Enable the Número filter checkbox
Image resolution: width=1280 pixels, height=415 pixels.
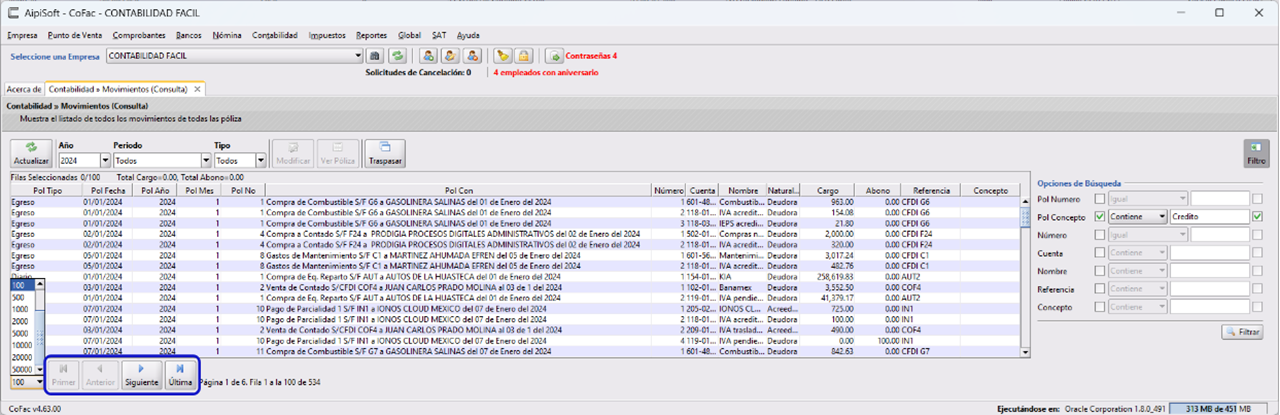[x=1100, y=234]
